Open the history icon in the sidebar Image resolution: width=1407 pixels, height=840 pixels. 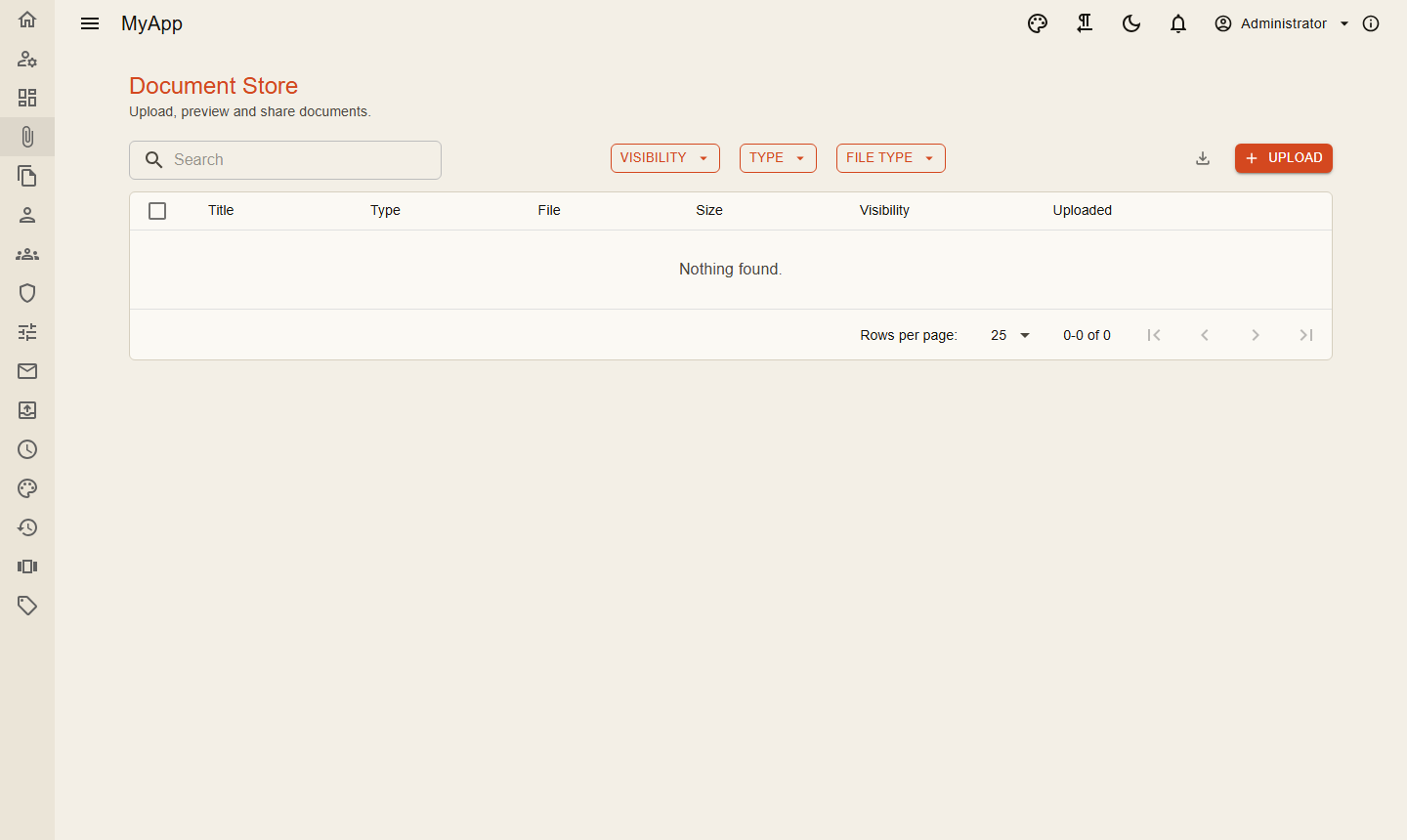tap(27, 527)
